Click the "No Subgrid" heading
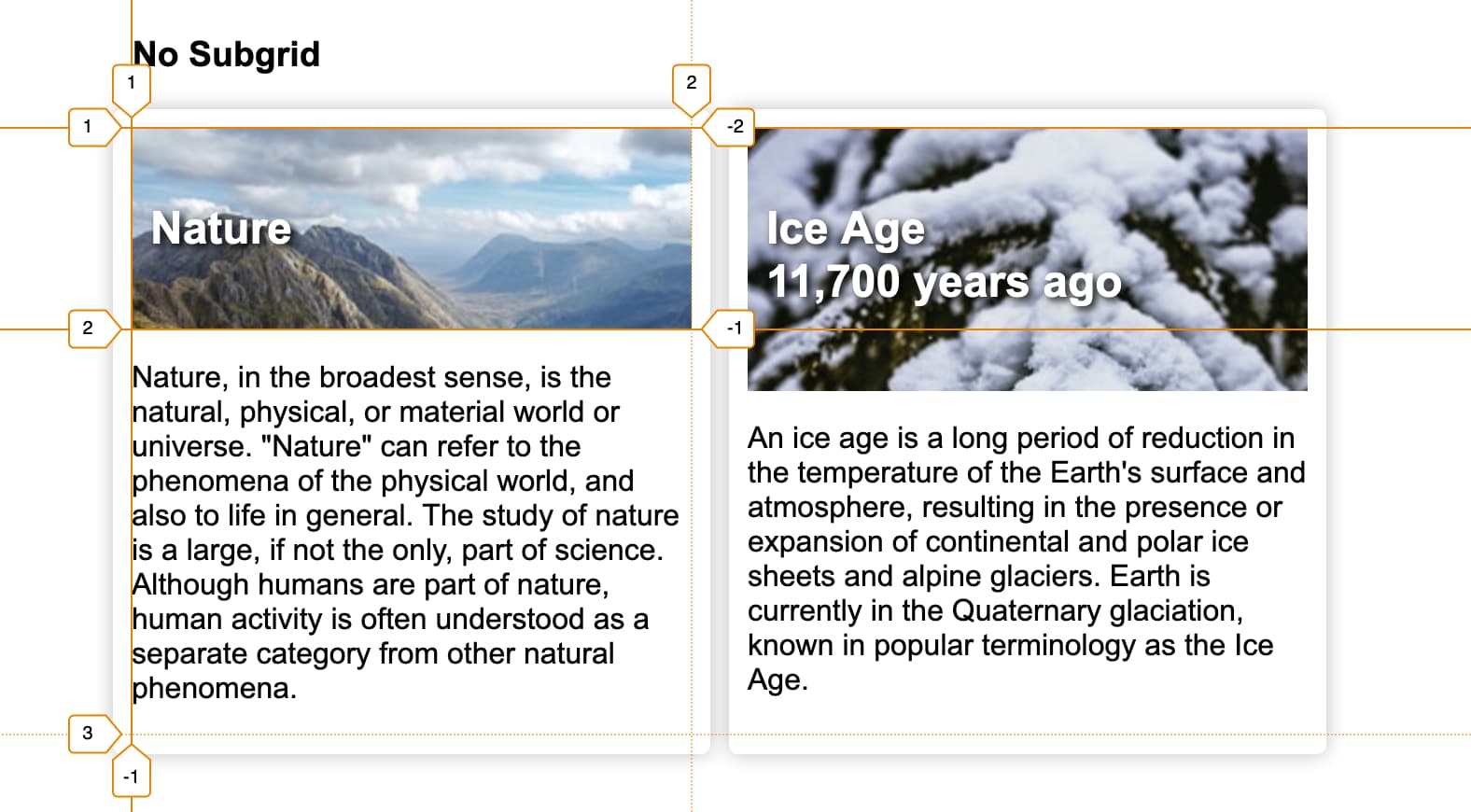The width and height of the screenshot is (1471, 812). (x=227, y=54)
